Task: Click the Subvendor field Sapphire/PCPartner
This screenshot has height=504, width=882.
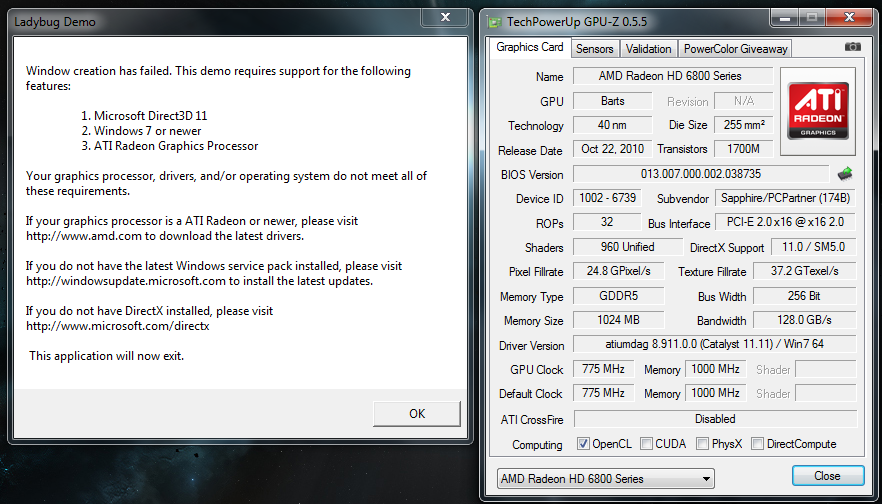Action: pyautogui.click(x=785, y=198)
